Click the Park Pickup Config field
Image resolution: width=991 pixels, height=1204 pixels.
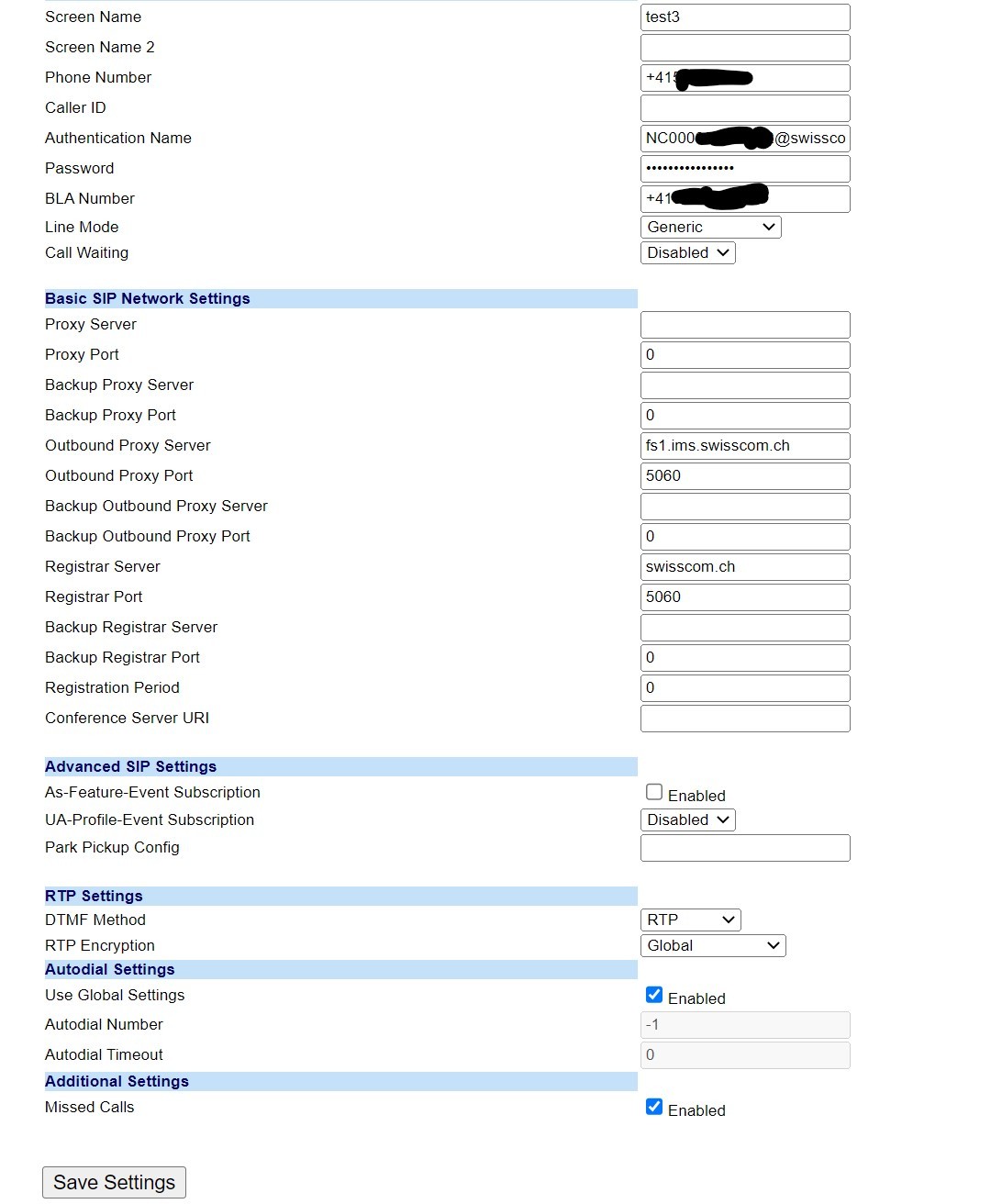(744, 848)
